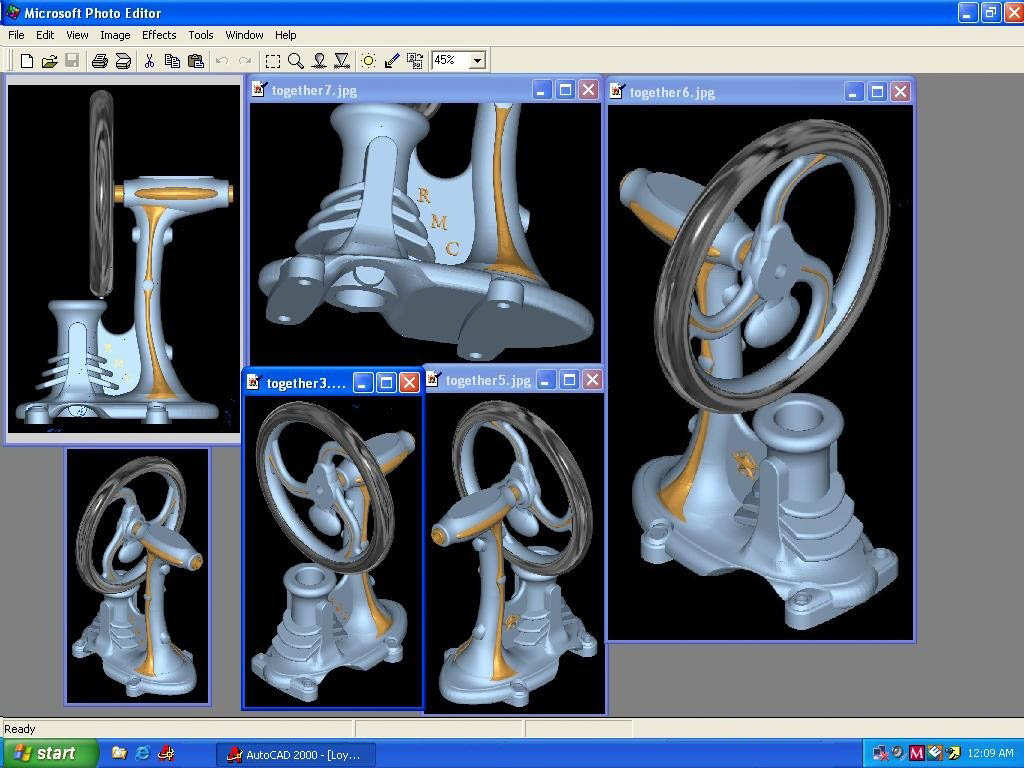
Task: Click the Copy icon in toolbar
Action: click(x=172, y=61)
